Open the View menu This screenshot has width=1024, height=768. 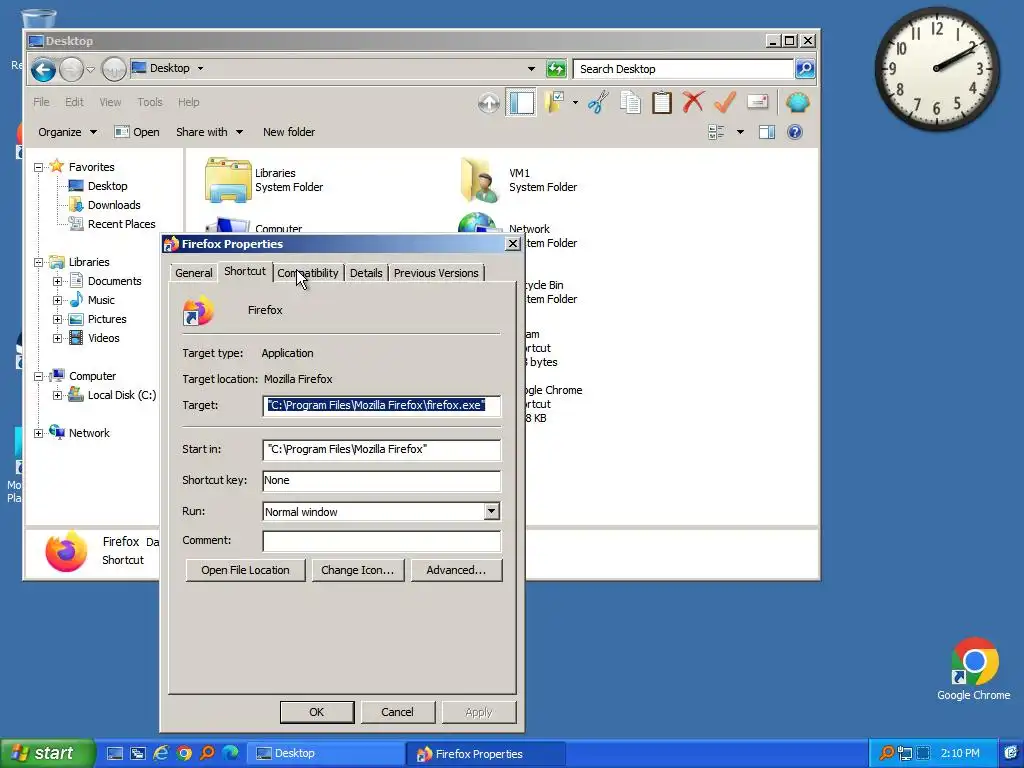point(110,102)
